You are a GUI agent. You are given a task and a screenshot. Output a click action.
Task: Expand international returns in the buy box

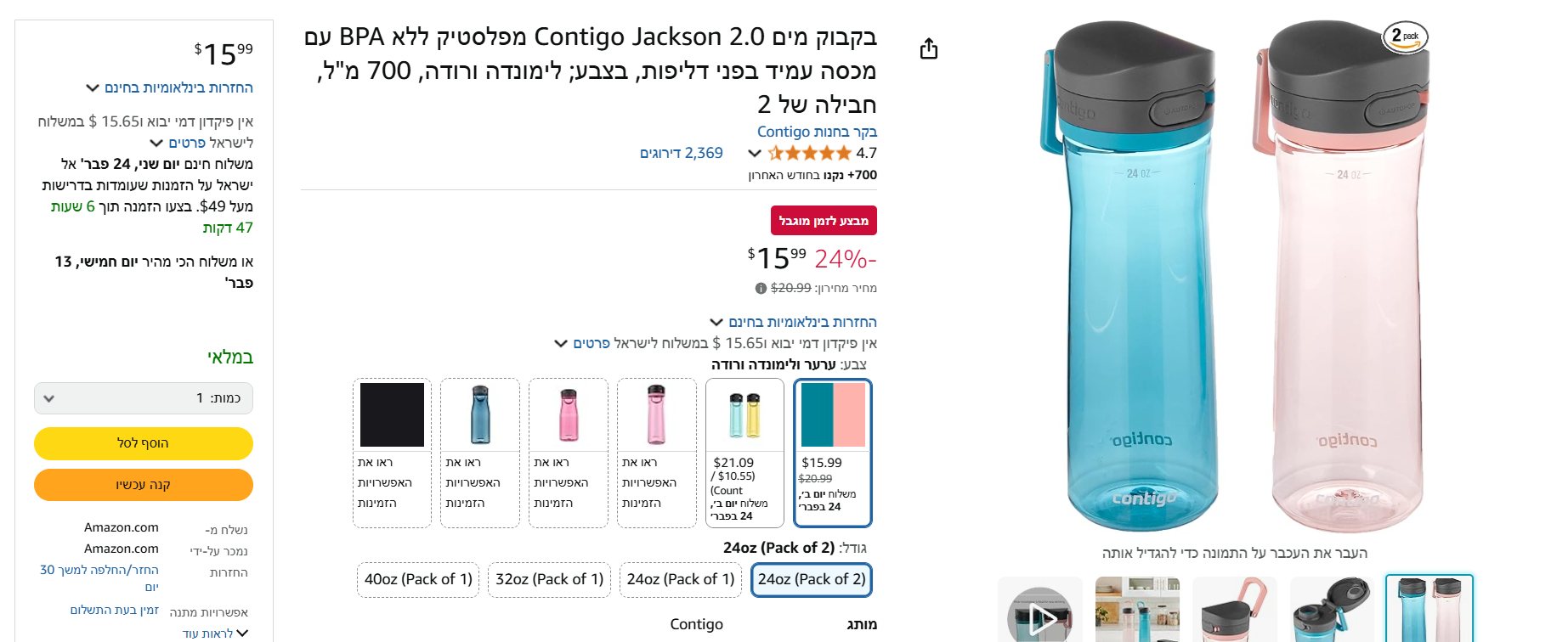(170, 88)
